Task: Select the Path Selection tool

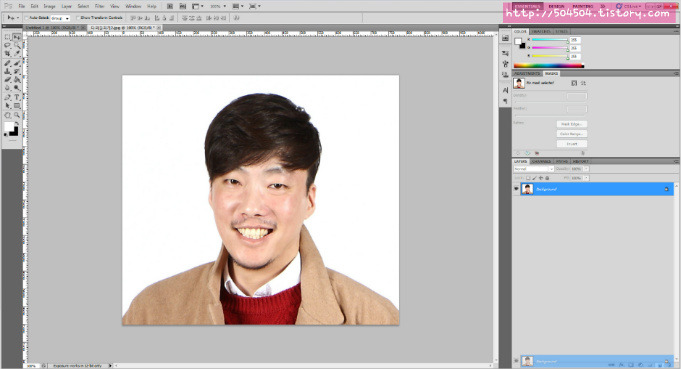Action: coord(7,105)
